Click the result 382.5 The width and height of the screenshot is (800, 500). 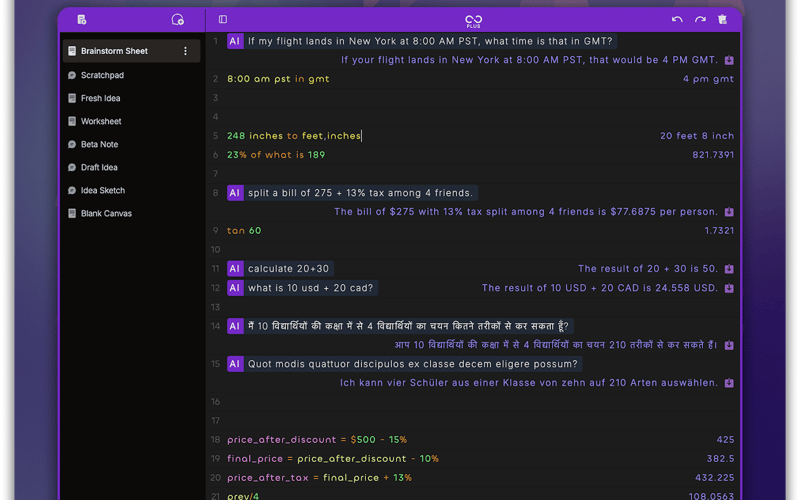[720, 458]
